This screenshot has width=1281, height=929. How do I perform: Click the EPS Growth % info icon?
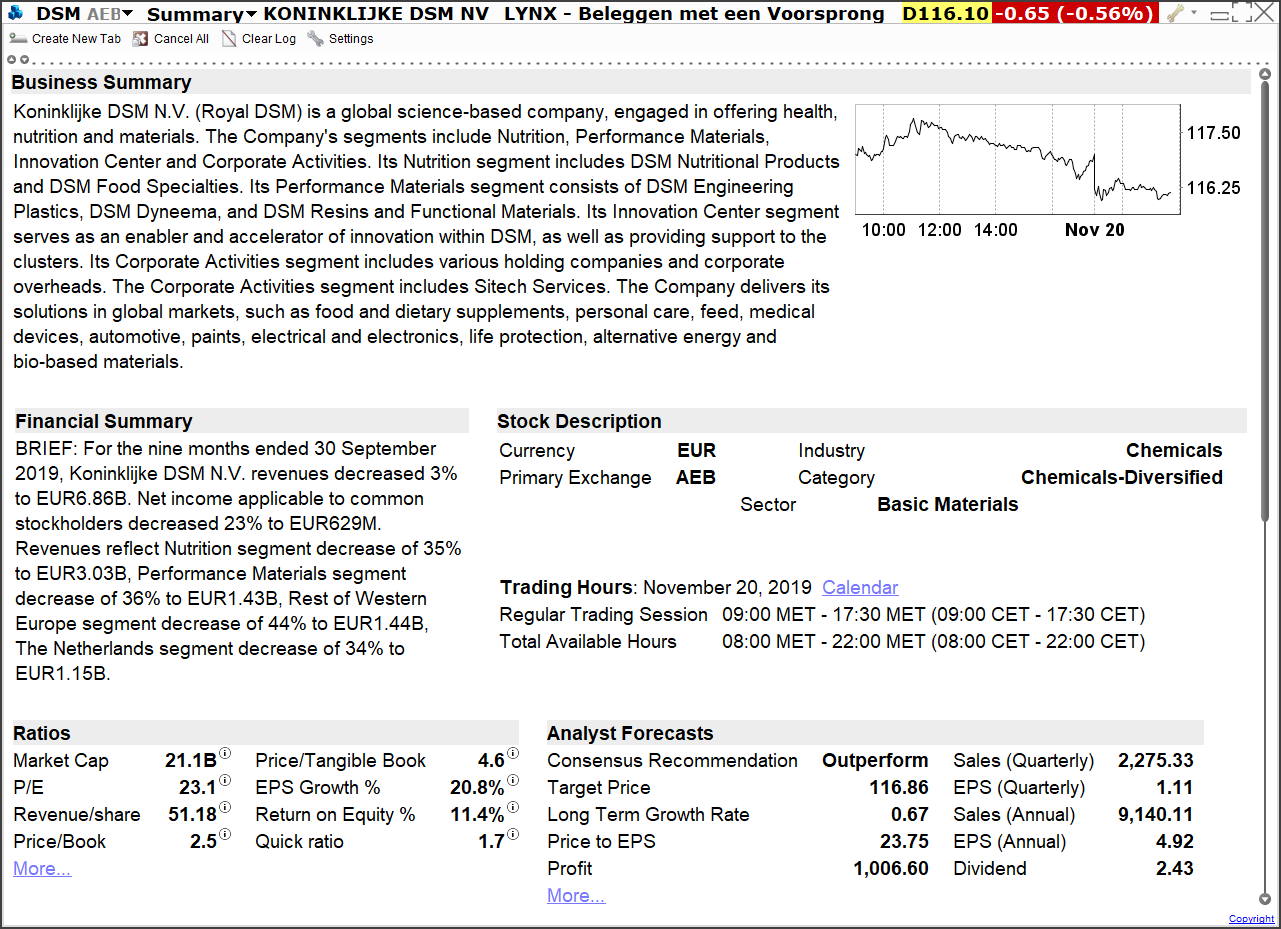tap(513, 780)
